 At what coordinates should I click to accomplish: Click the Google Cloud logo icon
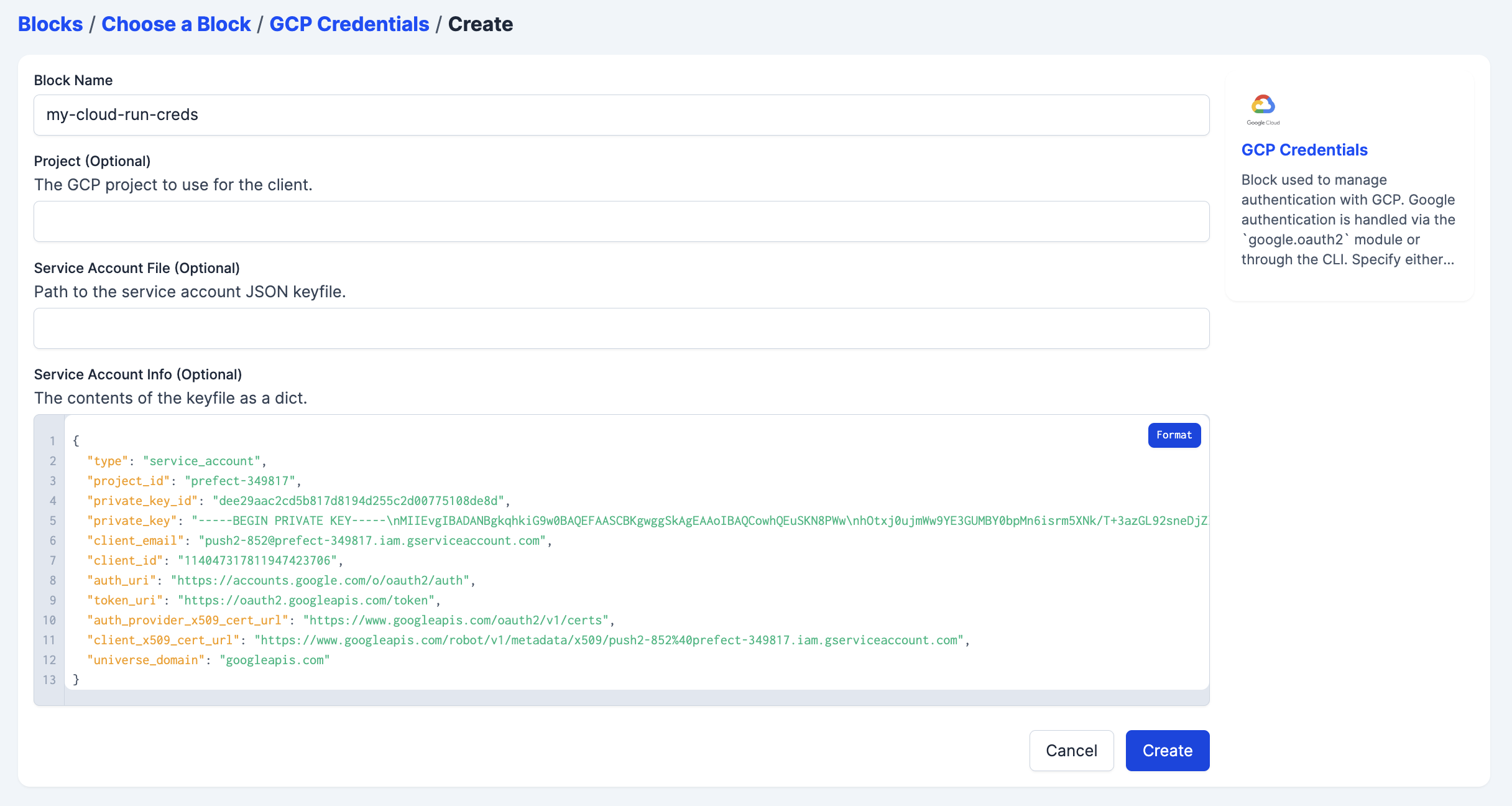1263,110
